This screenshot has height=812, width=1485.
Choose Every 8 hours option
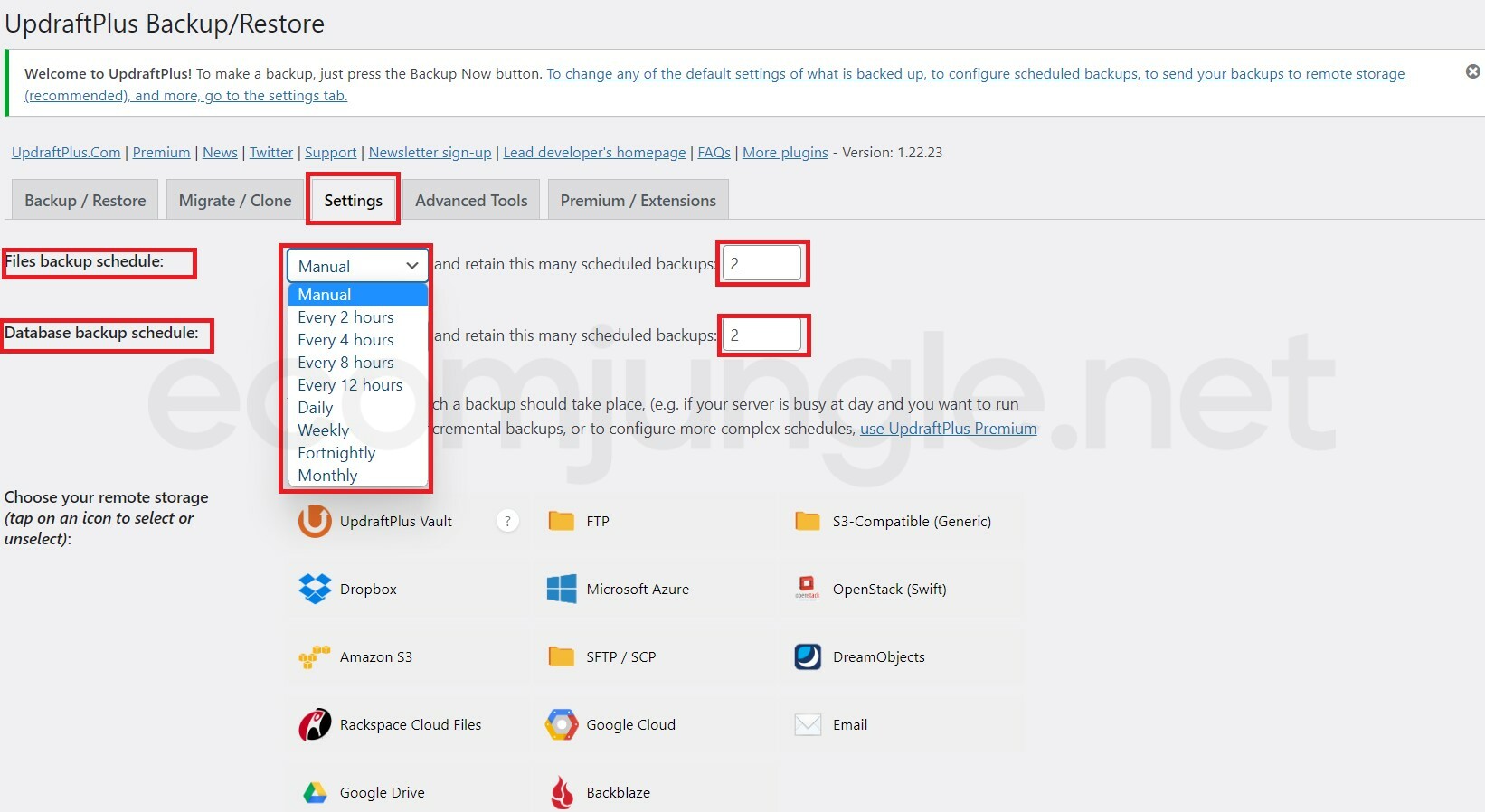(x=357, y=363)
